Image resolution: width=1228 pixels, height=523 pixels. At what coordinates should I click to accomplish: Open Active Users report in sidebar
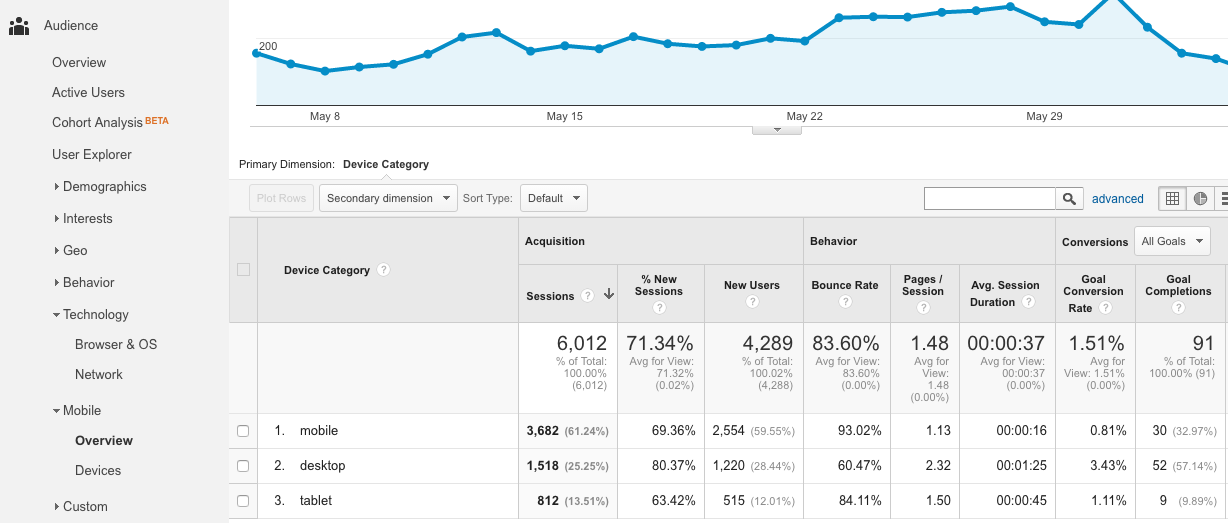pyautogui.click(x=88, y=93)
